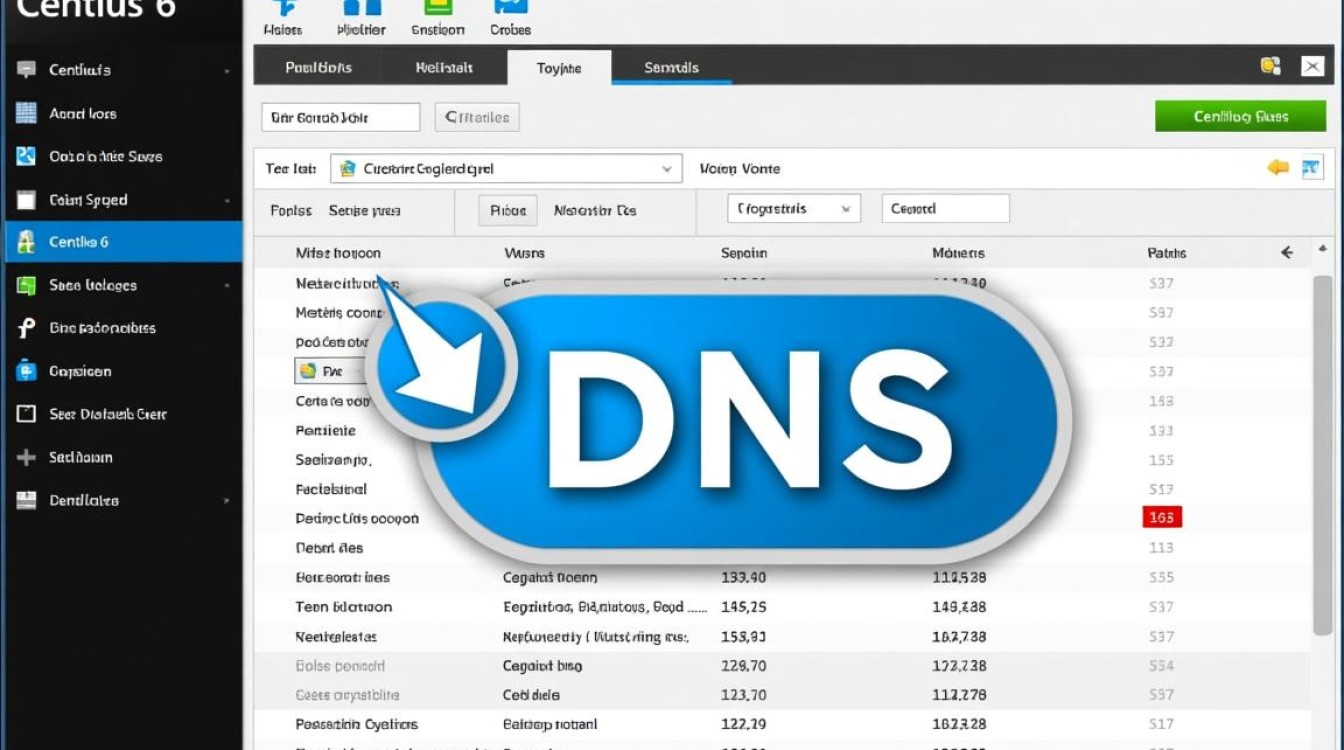Click in the Bir Goradb Jole field
Screen dimensions: 1344x750
click(x=341, y=117)
